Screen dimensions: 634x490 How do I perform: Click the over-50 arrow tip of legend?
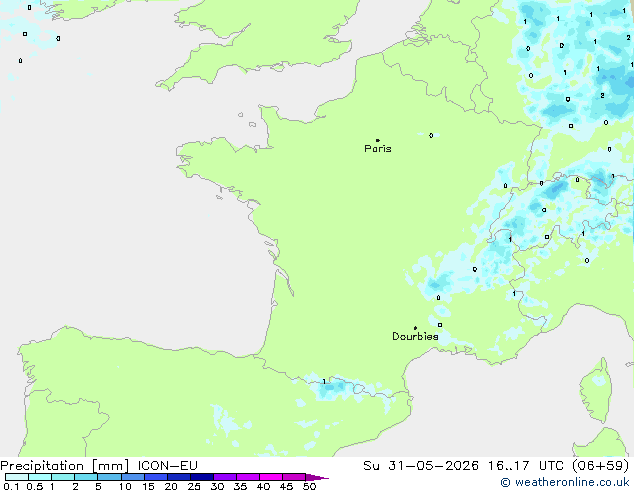click(317, 477)
